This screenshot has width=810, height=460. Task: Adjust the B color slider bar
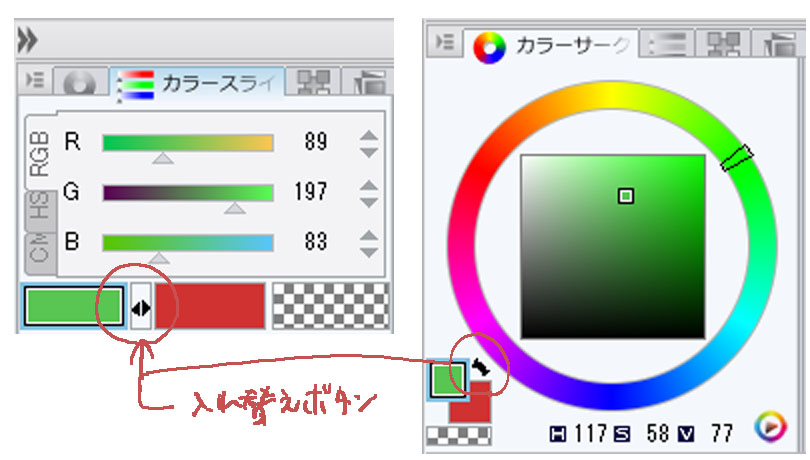pos(188,243)
